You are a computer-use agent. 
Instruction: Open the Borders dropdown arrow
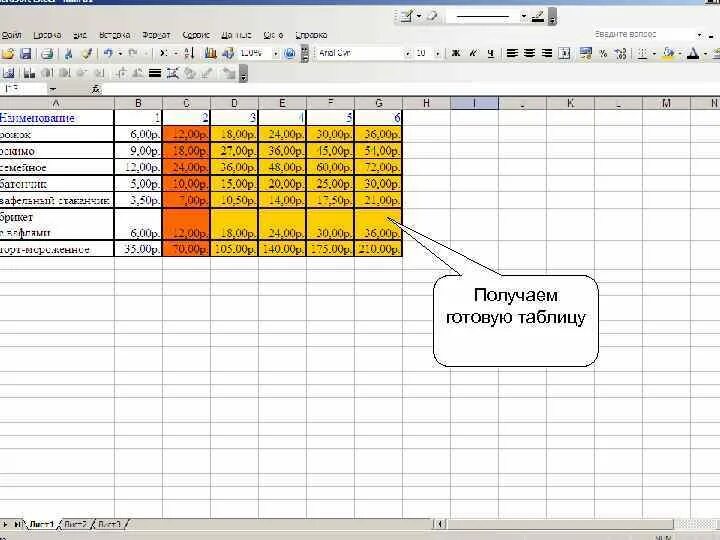pyautogui.click(x=654, y=54)
